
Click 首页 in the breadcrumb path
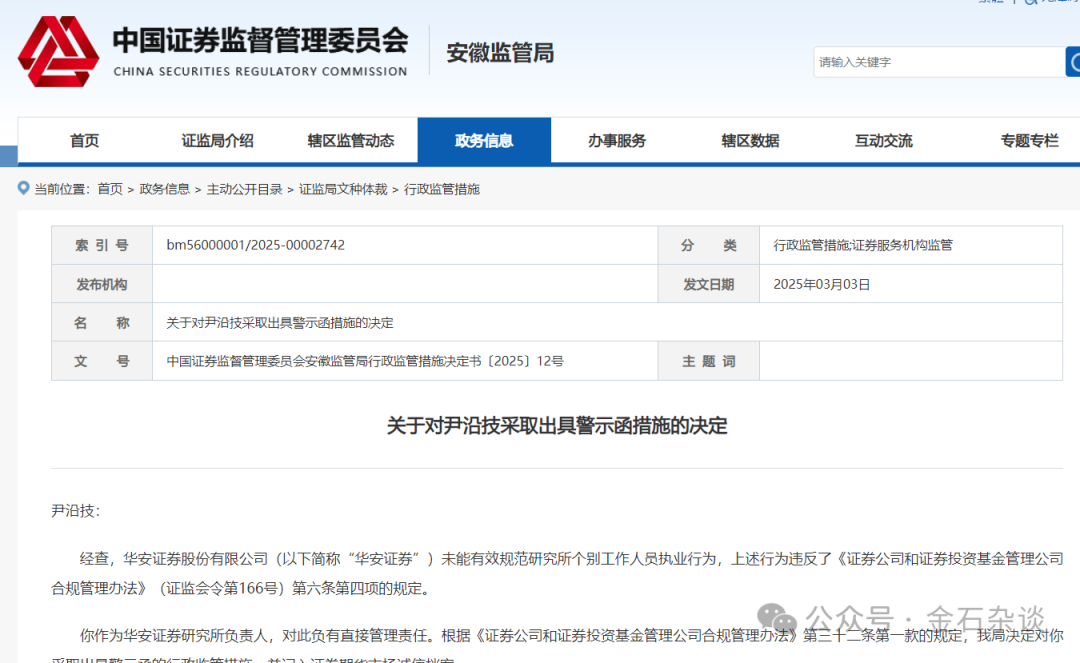coord(110,189)
